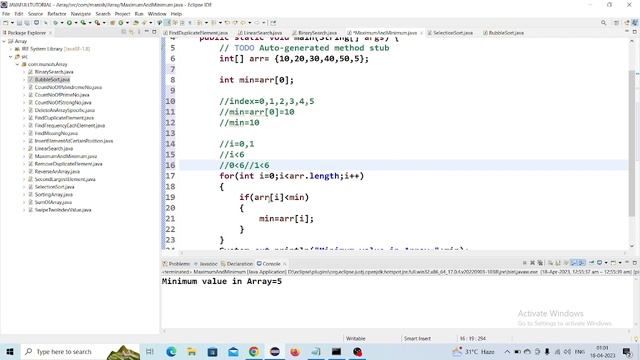Switch to the BubbleSort.java editor tab
The height and width of the screenshot is (360, 640).
503,33
